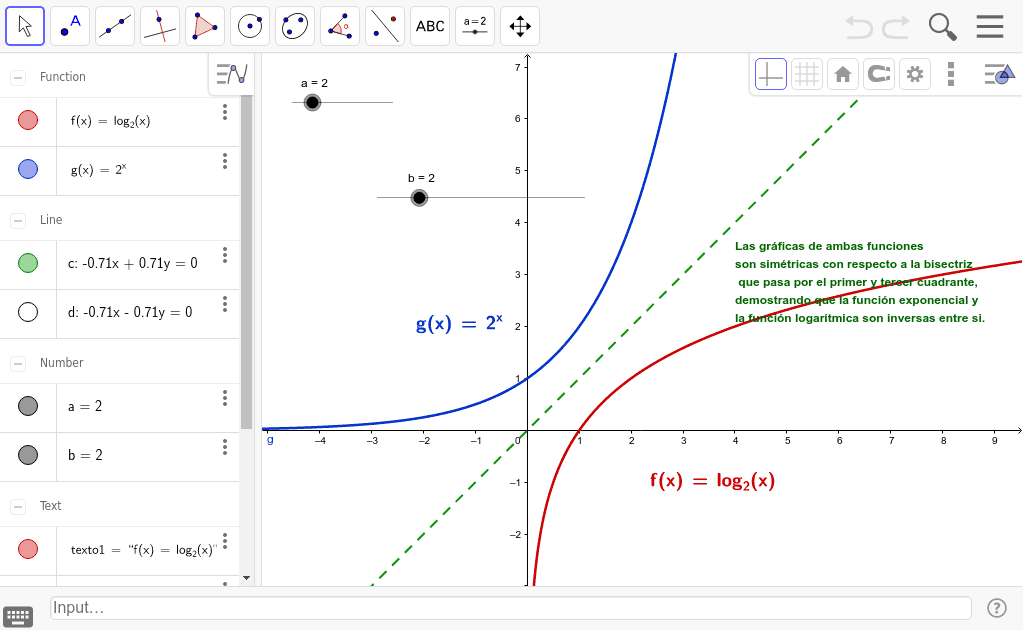Click the graphics style bar toggle icon

coord(999,74)
